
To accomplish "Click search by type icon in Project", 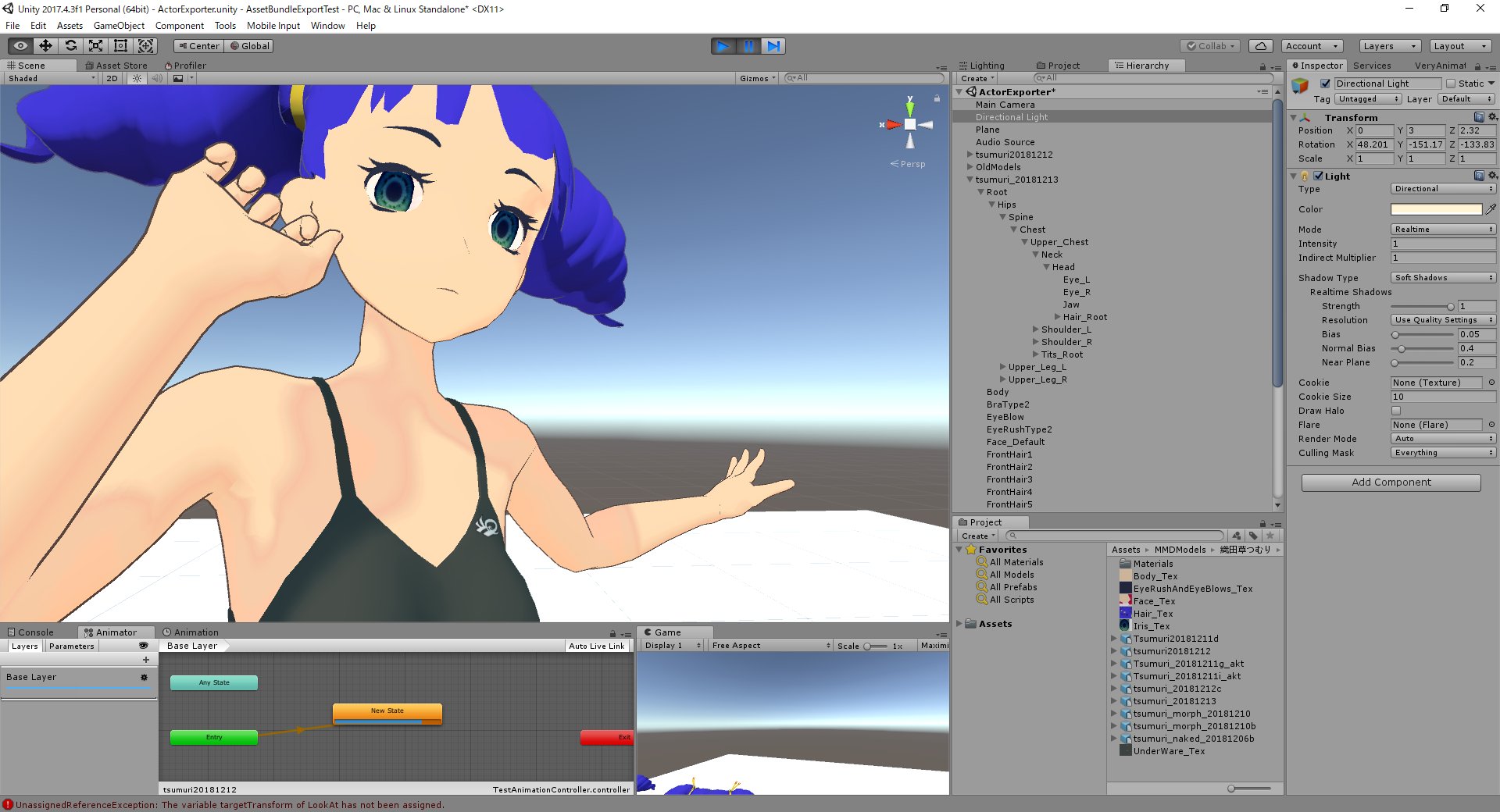I will [1237, 536].
